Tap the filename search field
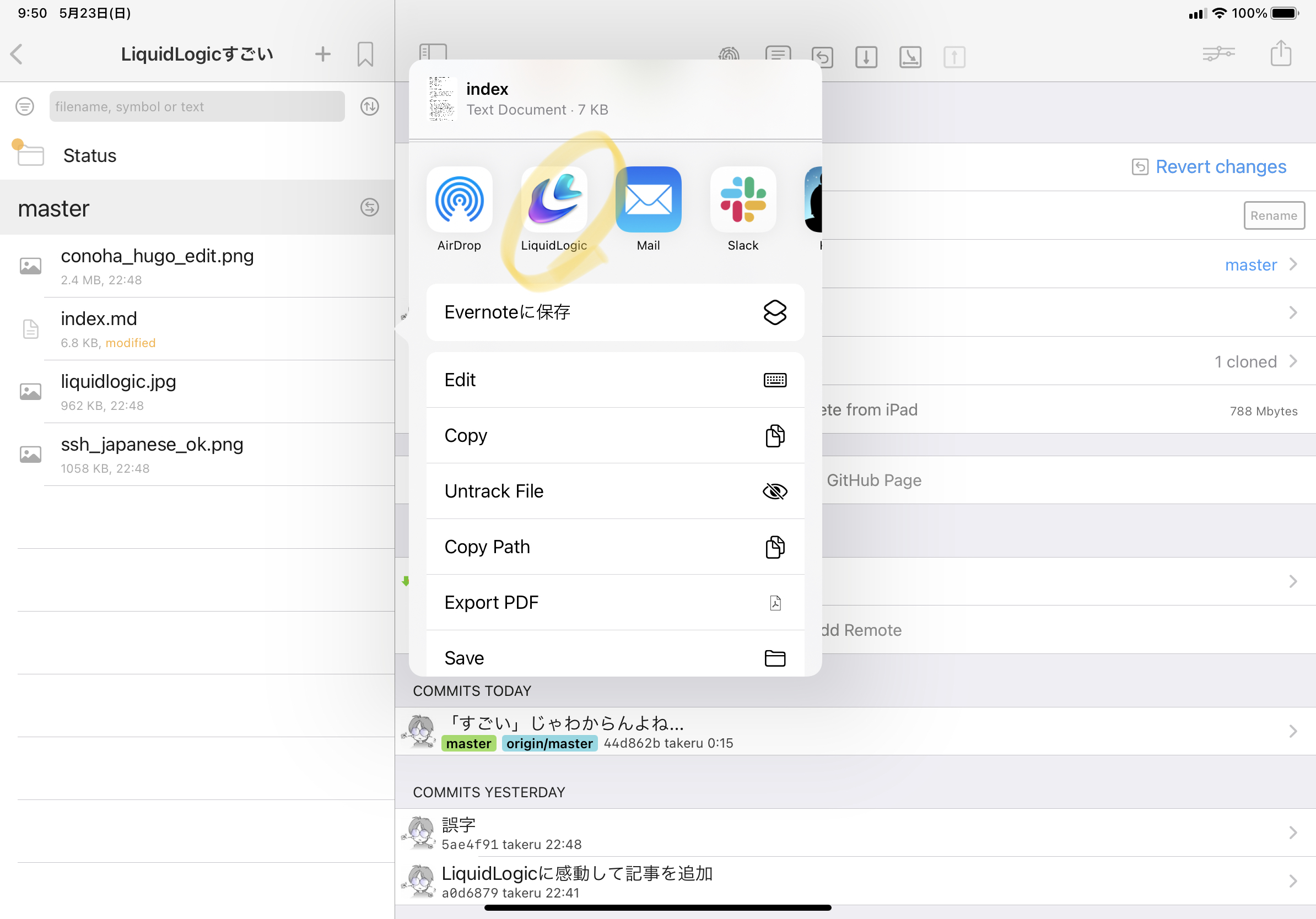Screen dimensions: 1316x919 197,106
